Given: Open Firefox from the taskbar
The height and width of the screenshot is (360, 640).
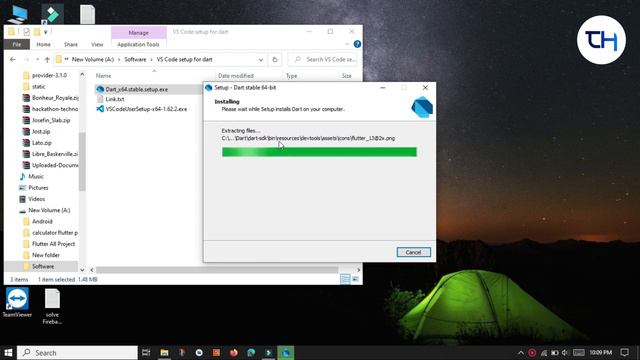Looking at the screenshot, I should click(233, 353).
